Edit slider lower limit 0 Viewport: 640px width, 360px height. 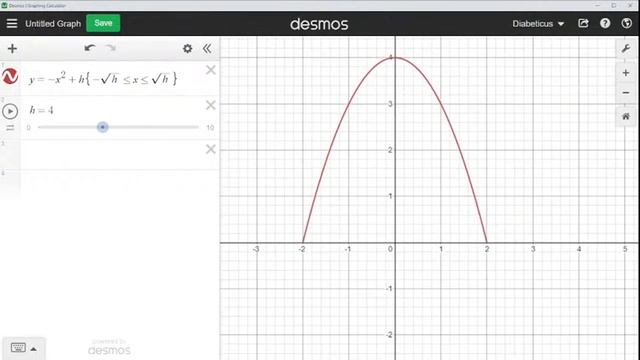tap(29, 128)
